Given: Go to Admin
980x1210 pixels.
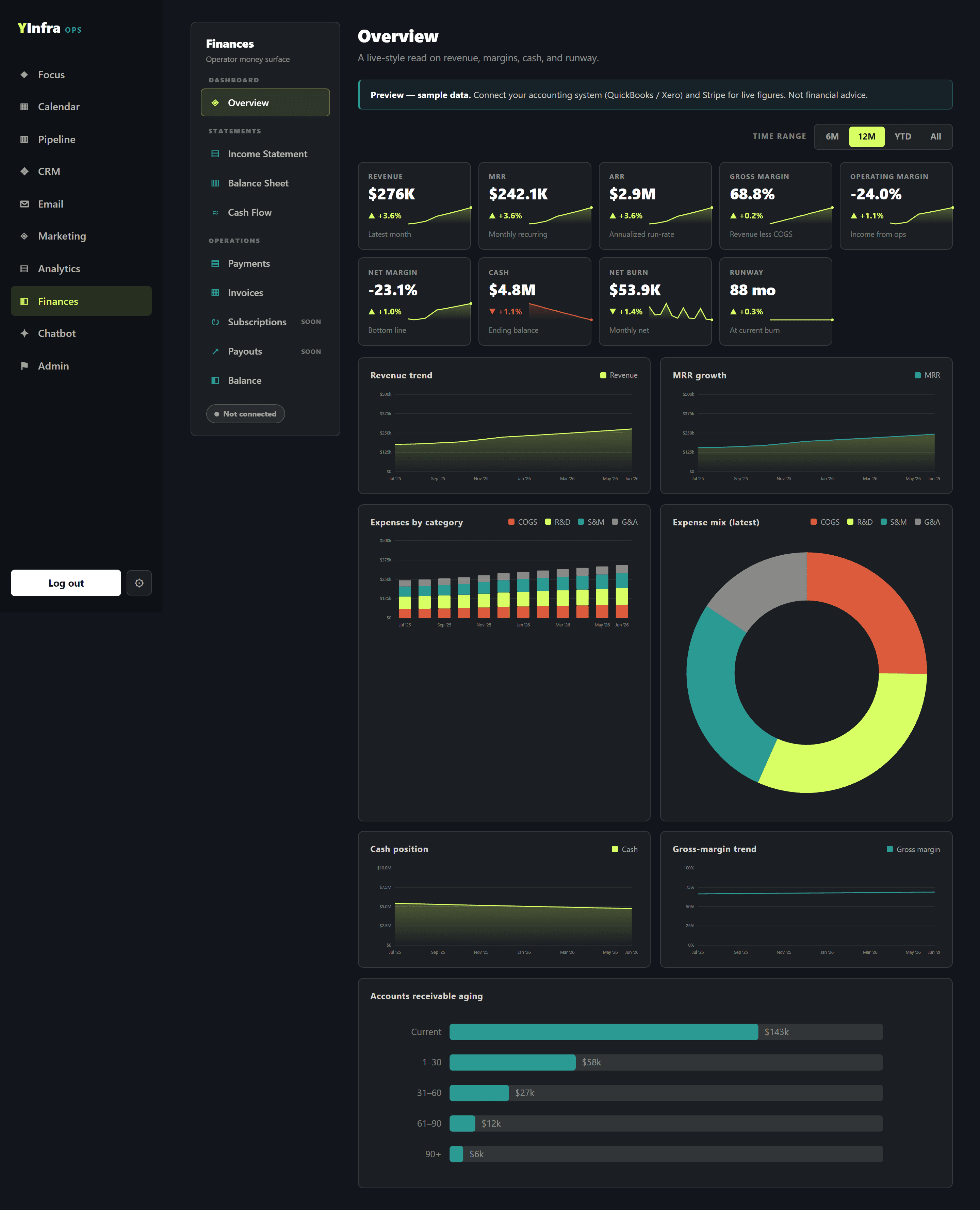Looking at the screenshot, I should click(81, 366).
